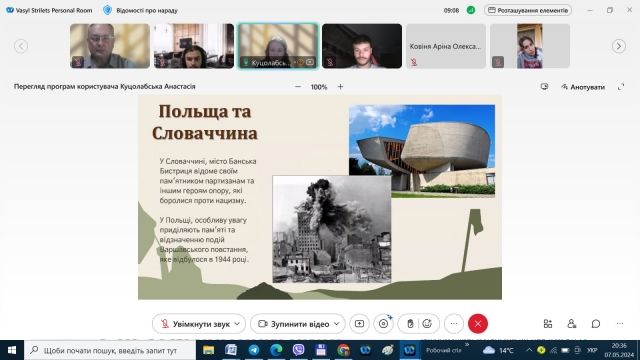This screenshot has width=640, height=360.
Task: Open Google Chrome from the taskbar
Action: pos(343,350)
